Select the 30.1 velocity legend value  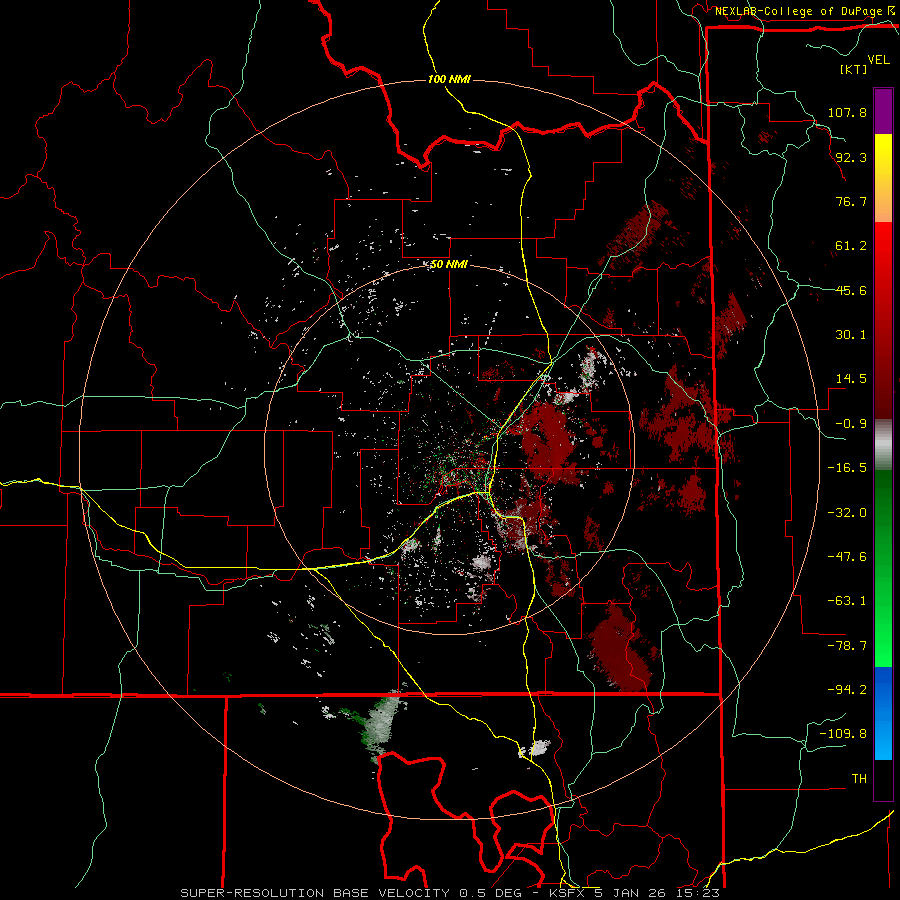(851, 335)
